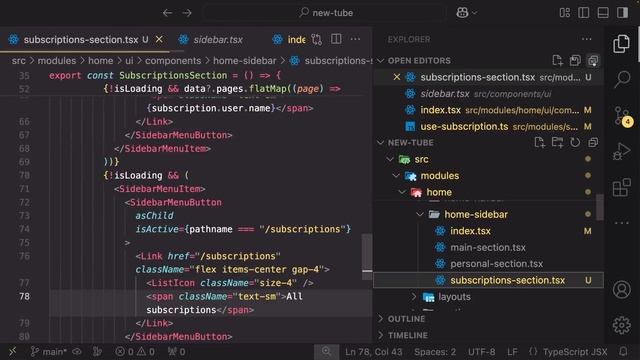The width and height of the screenshot is (640, 360).
Task: Open changes compare icon in the editor toolbar
Action: click(x=317, y=40)
